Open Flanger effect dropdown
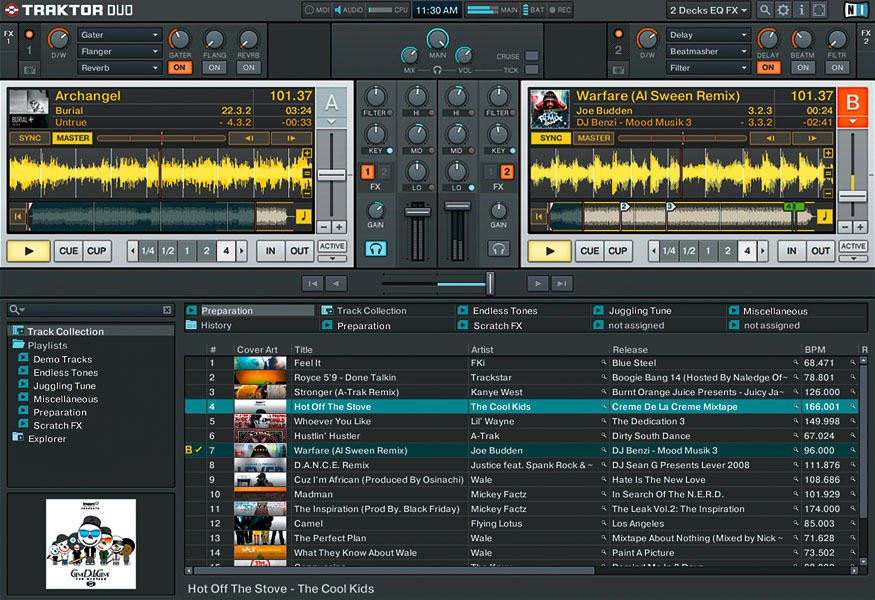This screenshot has width=875, height=600. tap(119, 51)
